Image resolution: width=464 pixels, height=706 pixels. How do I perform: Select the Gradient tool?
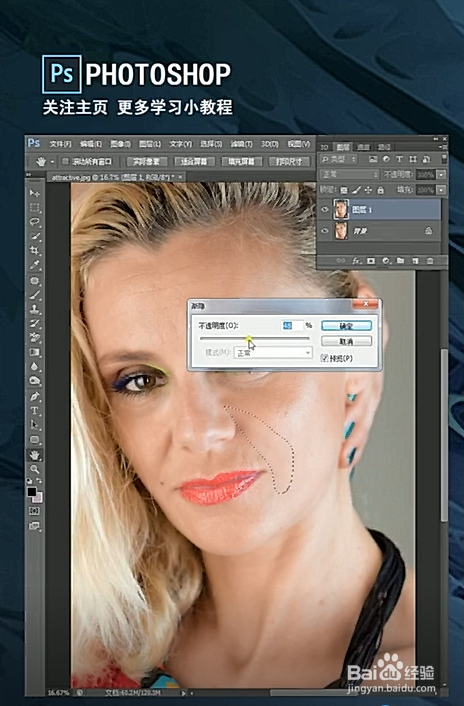pos(35,352)
